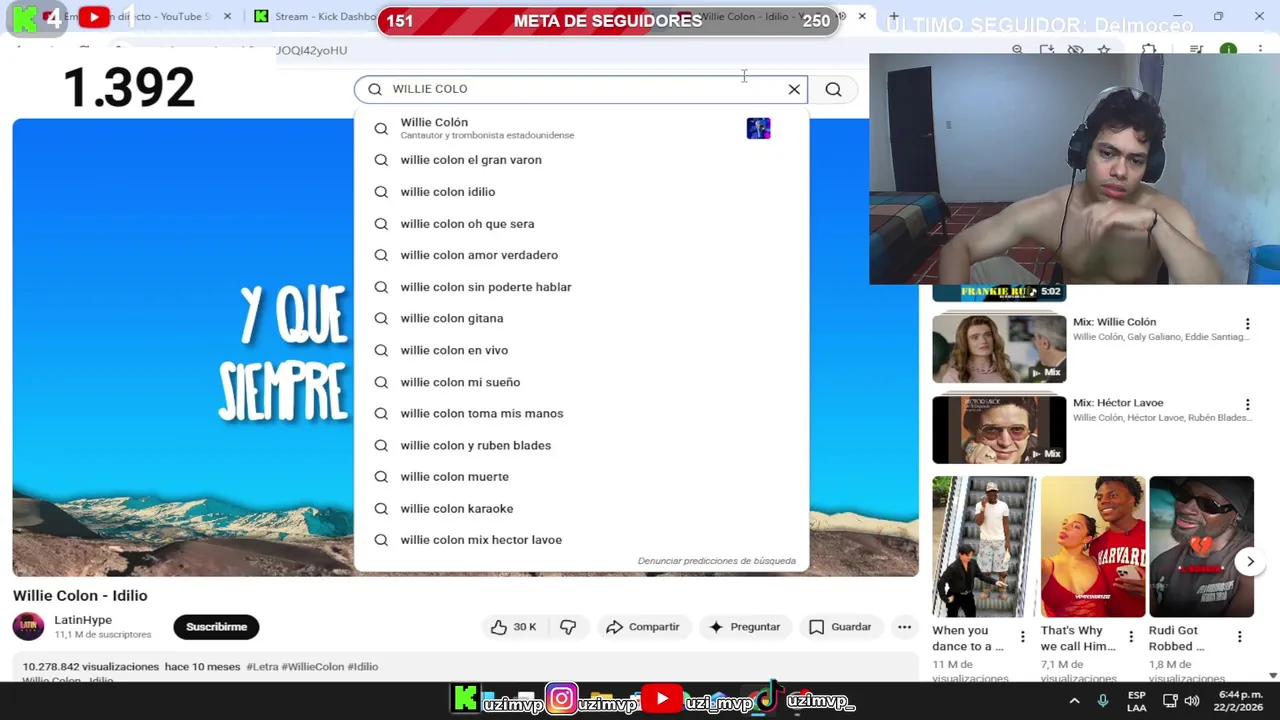Open a new browser tab with plus
This screenshot has width=1280, height=720.
pos(893,16)
